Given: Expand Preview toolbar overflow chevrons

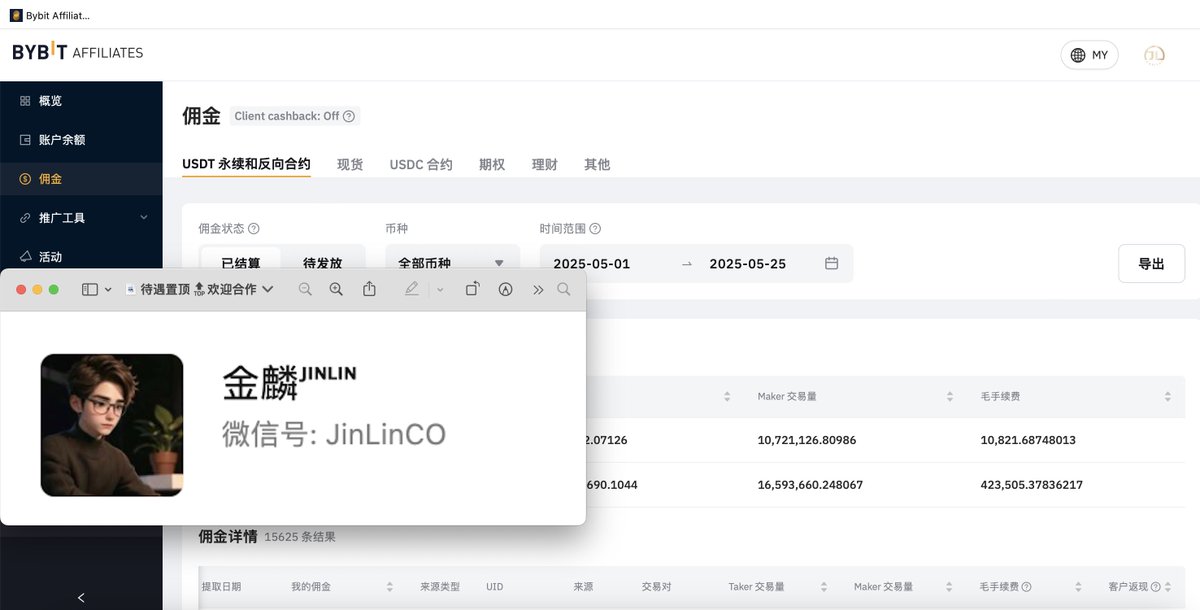Looking at the screenshot, I should tap(538, 289).
